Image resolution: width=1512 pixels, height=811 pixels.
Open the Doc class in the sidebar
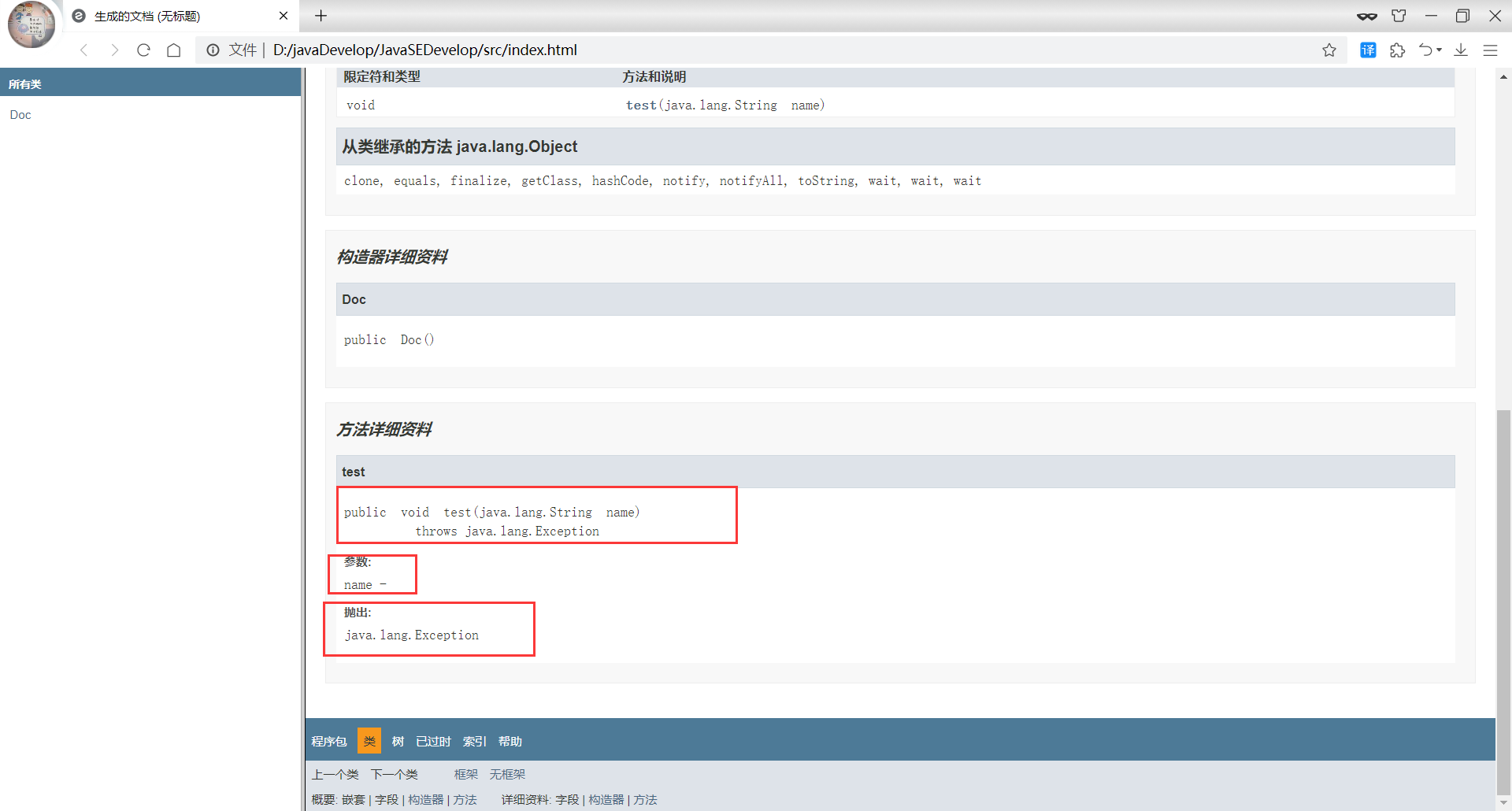(20, 115)
